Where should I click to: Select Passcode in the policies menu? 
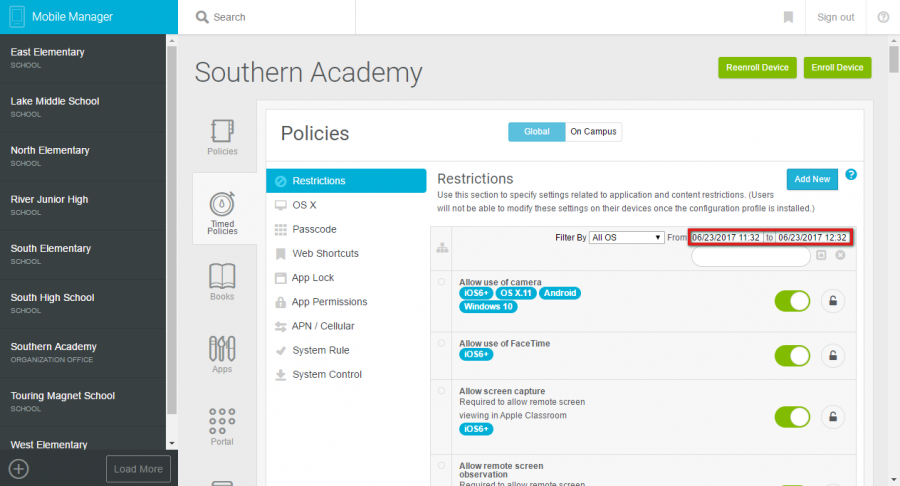(x=313, y=229)
